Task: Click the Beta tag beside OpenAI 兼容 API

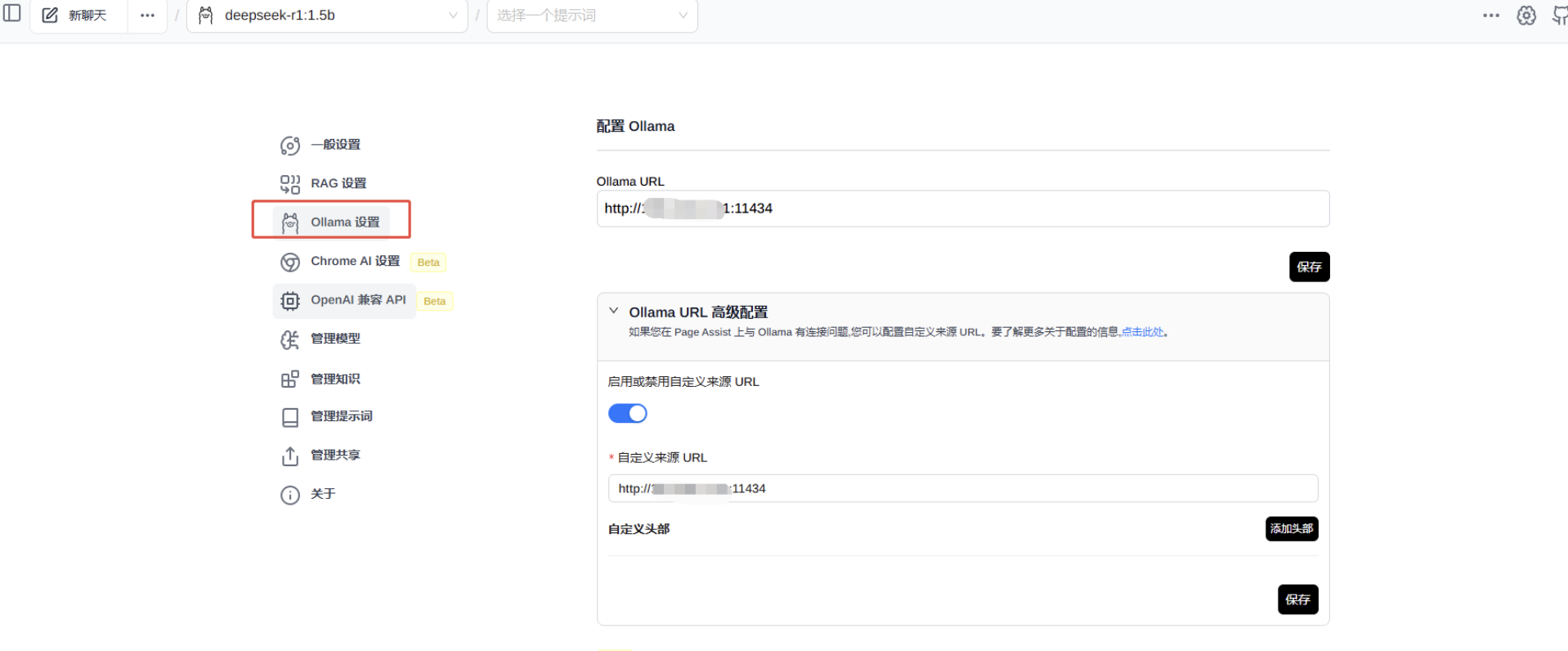Action: [x=435, y=301]
